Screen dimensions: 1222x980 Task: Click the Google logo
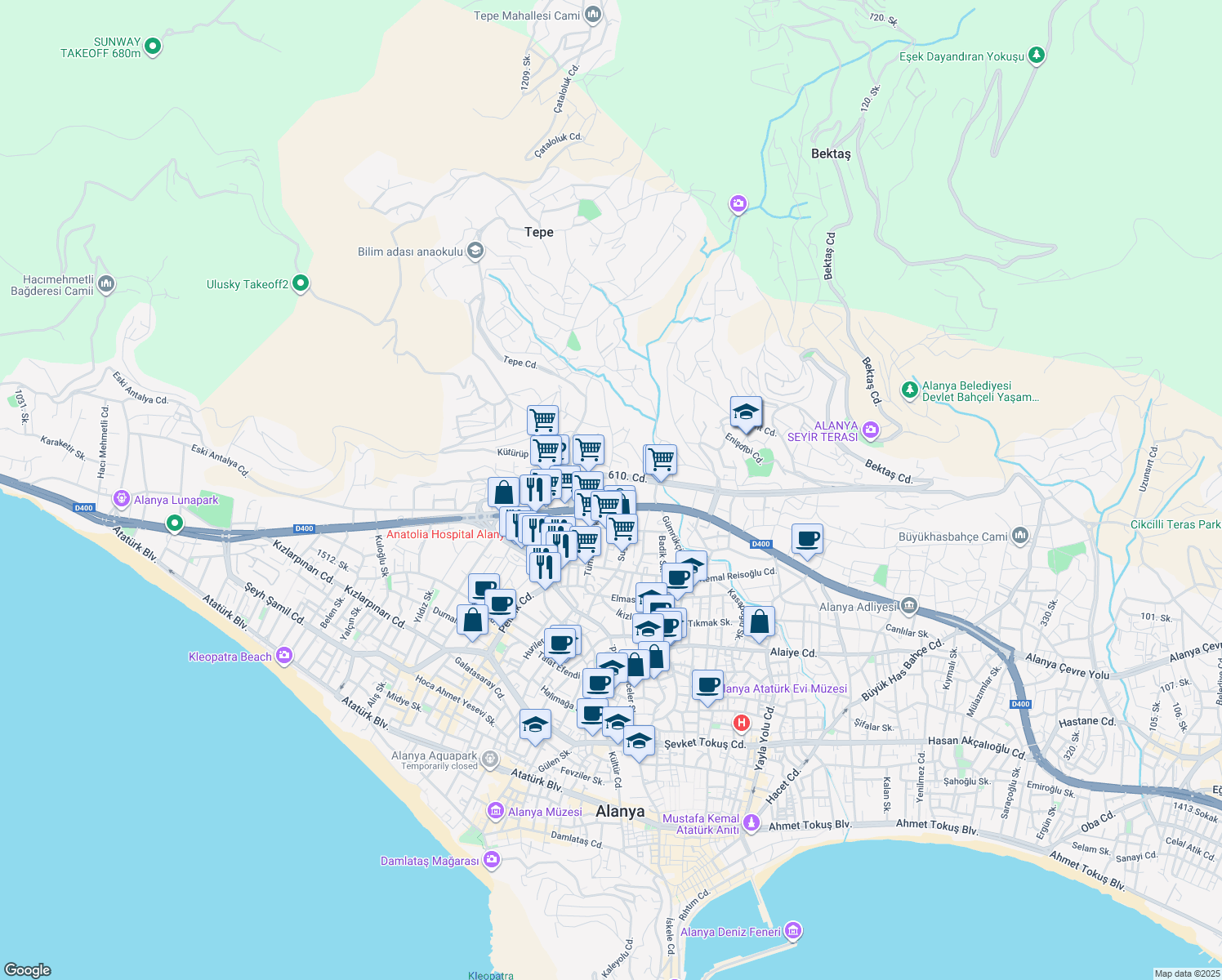coord(26,969)
